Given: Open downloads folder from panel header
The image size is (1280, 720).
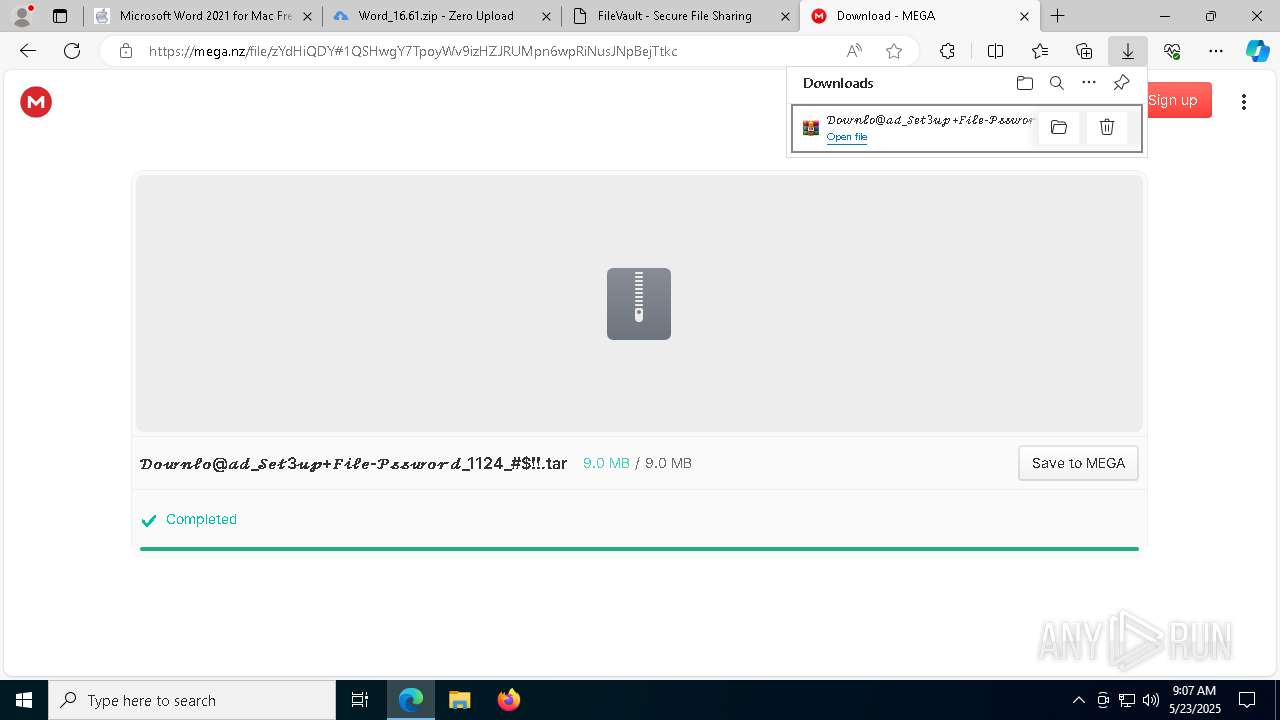Looking at the screenshot, I should (x=1024, y=83).
